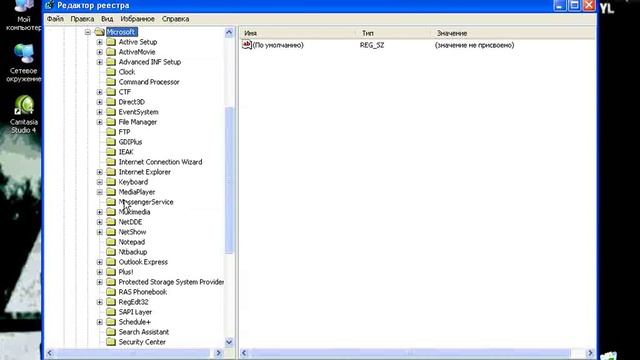The height and width of the screenshot is (360, 640).
Task: Select the Multimedia key label
Action: tap(134, 212)
